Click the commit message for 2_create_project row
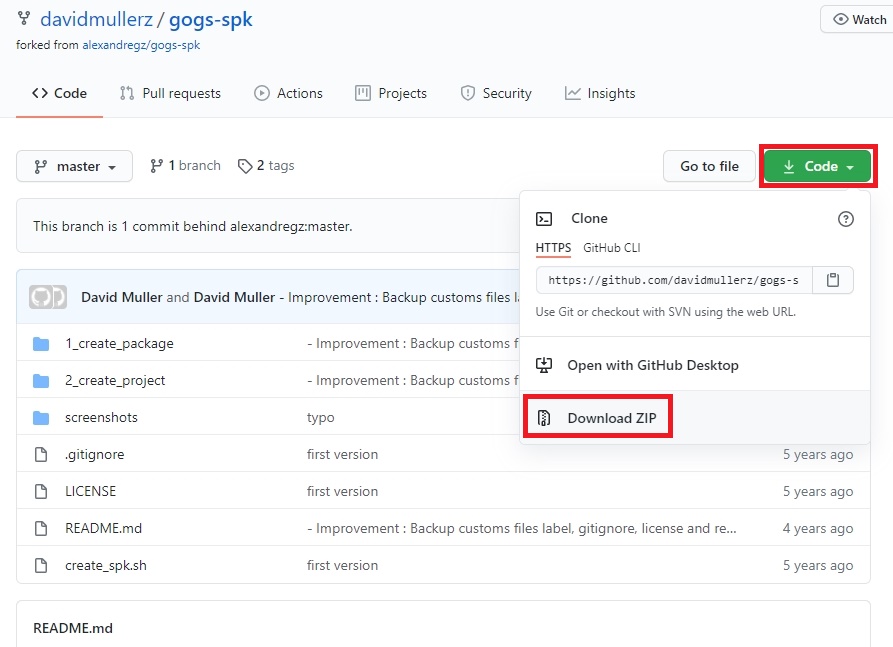Screen dimensions: 893x647 click(413, 381)
